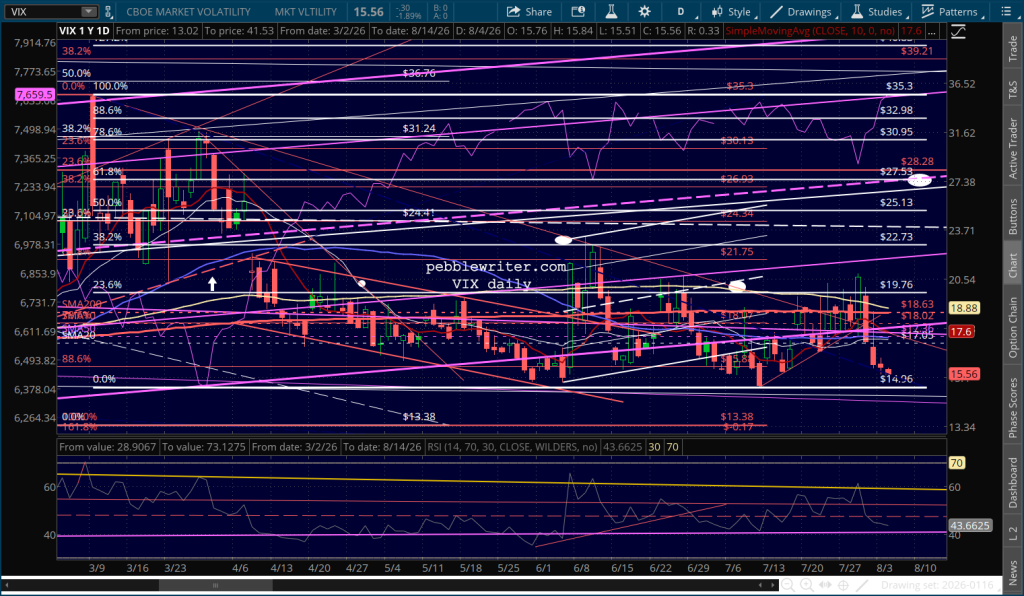
Task: Click the MKT VLTILITY label
Action: pyautogui.click(x=306, y=12)
